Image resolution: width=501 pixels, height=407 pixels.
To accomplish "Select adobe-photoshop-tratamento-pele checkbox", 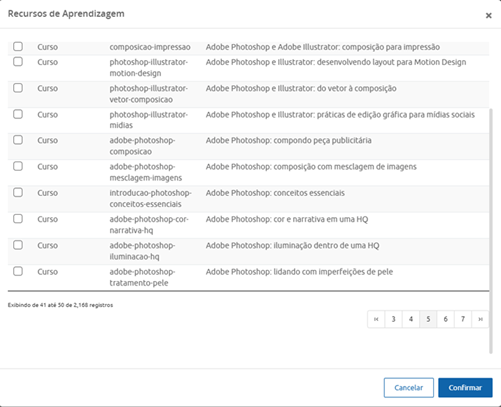I will click(18, 271).
